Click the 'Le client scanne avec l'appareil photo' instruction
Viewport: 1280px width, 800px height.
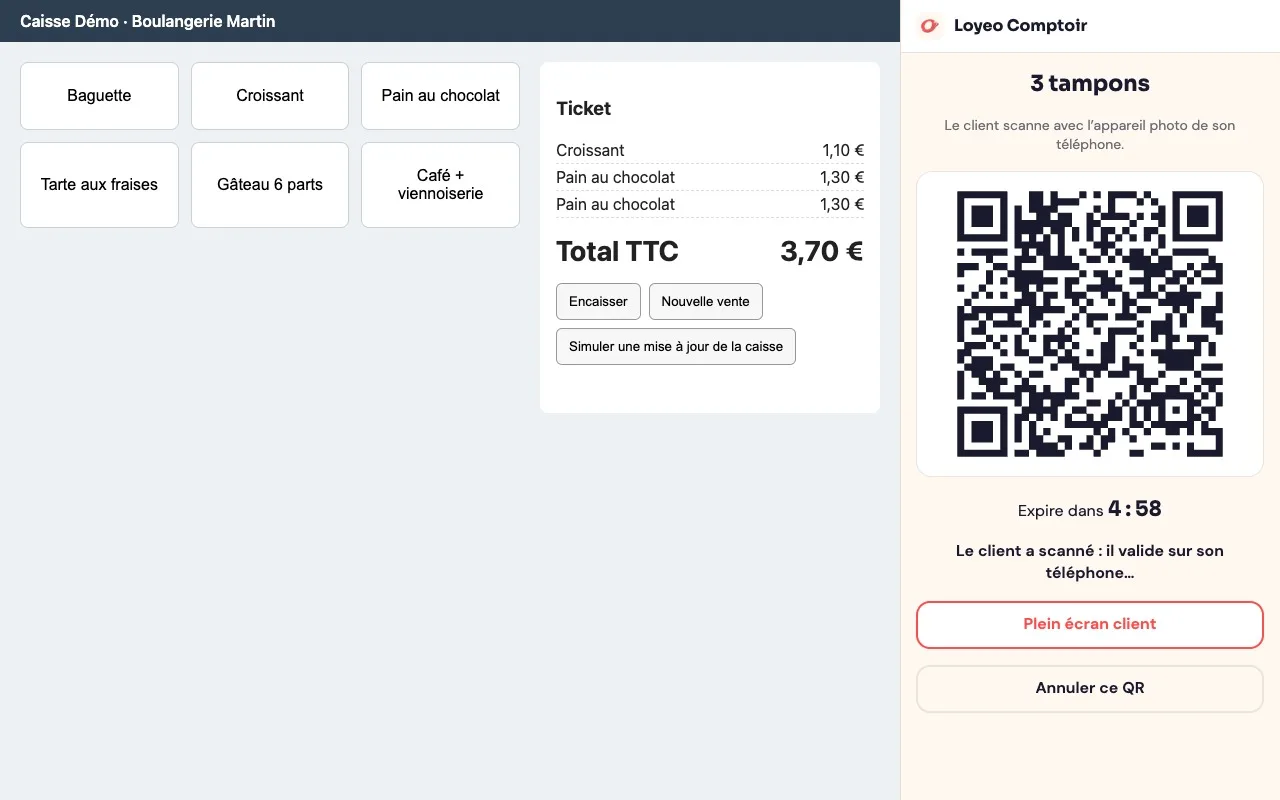pyautogui.click(x=1090, y=135)
